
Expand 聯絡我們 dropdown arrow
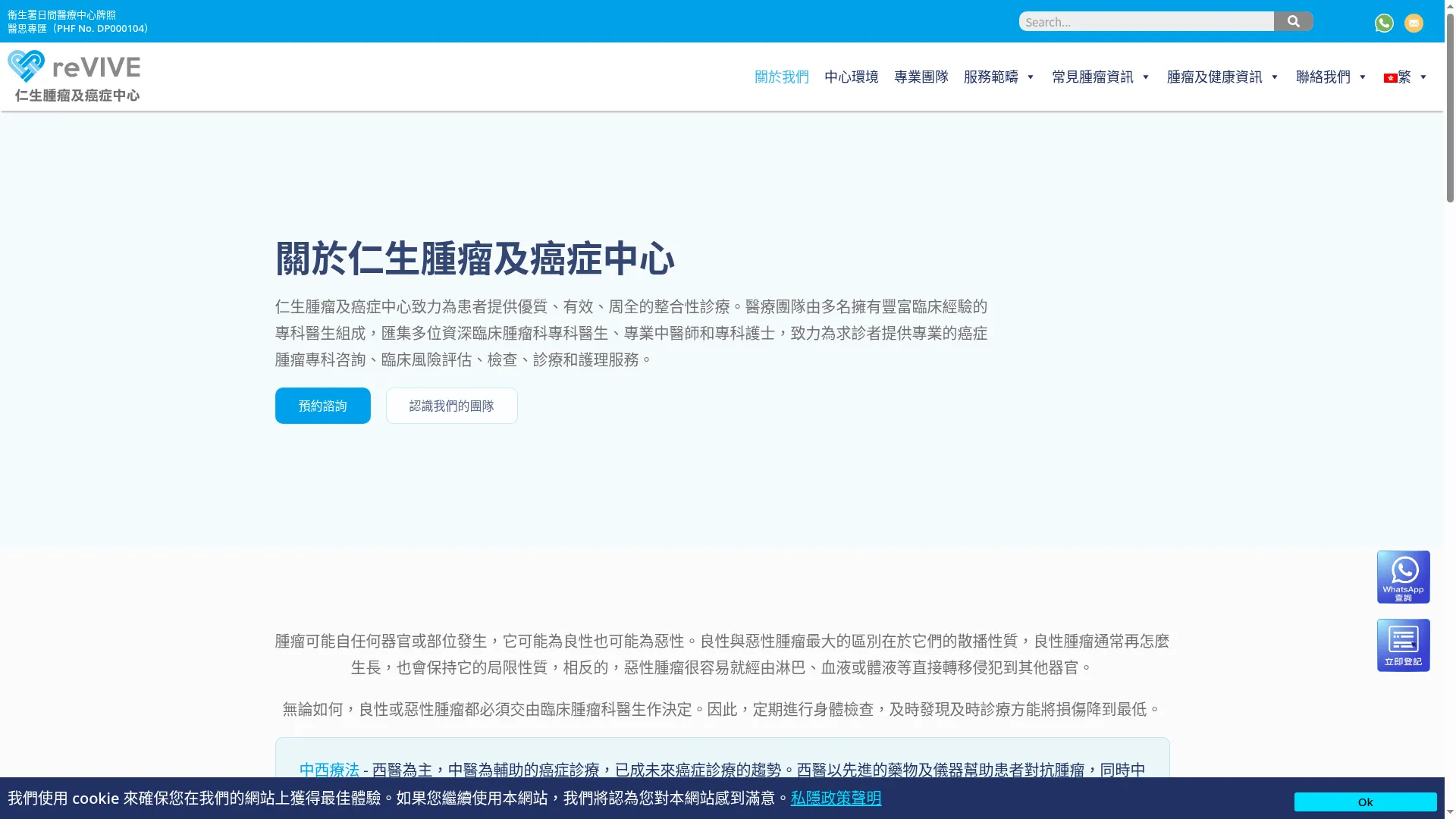pos(1363,77)
